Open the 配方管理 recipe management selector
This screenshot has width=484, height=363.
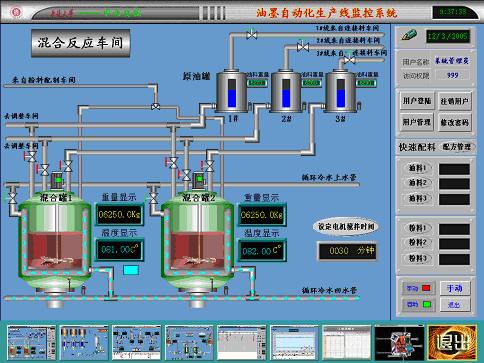click(x=457, y=147)
